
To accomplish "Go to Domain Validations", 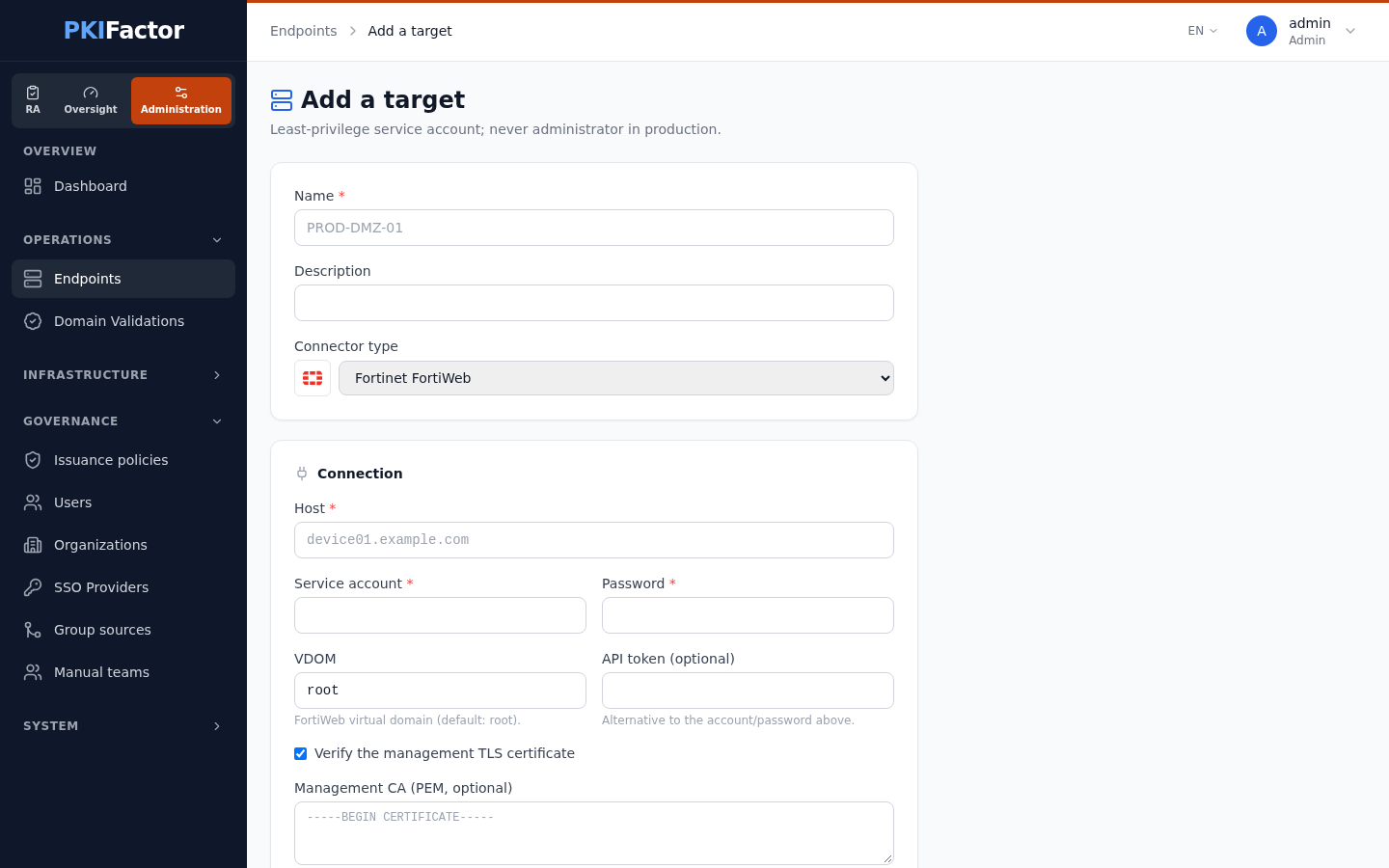I will click(x=123, y=321).
